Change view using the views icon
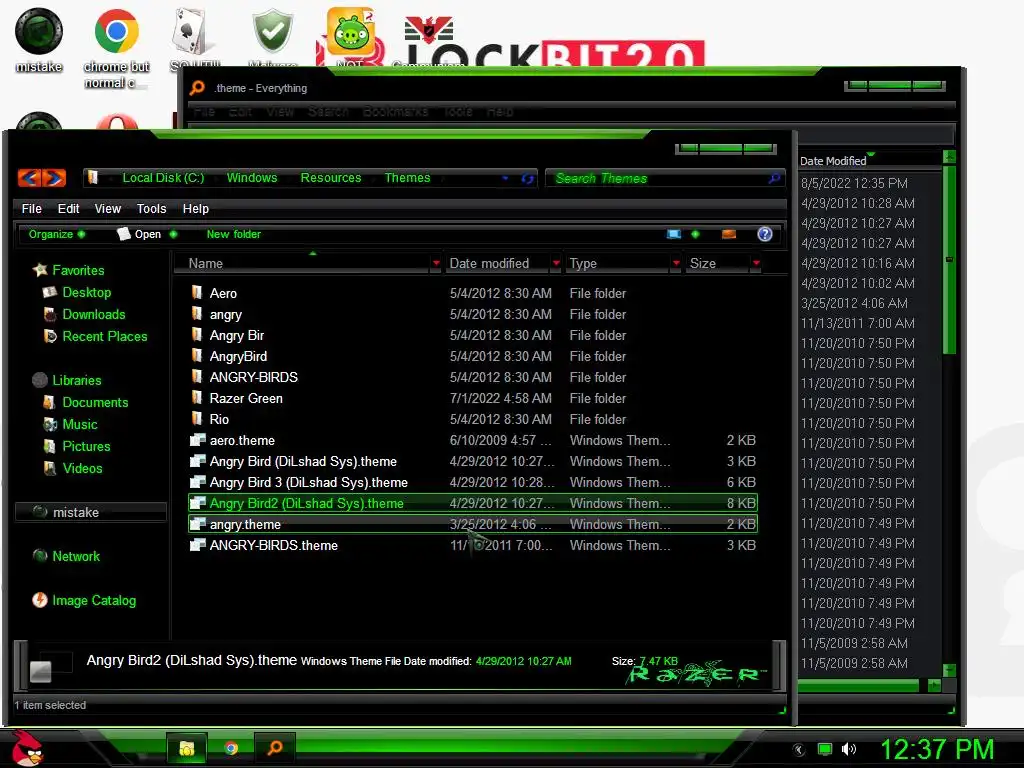This screenshot has height=768, width=1024. click(x=674, y=234)
